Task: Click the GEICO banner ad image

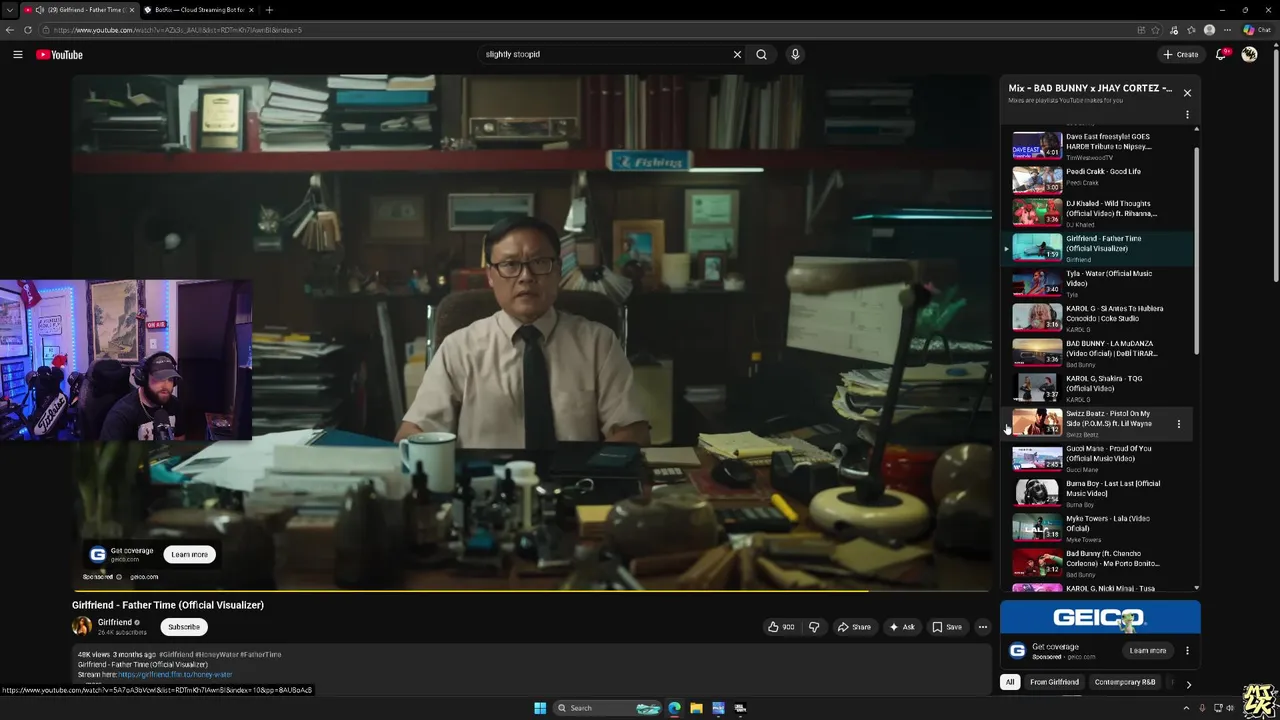Action: pos(1100,618)
